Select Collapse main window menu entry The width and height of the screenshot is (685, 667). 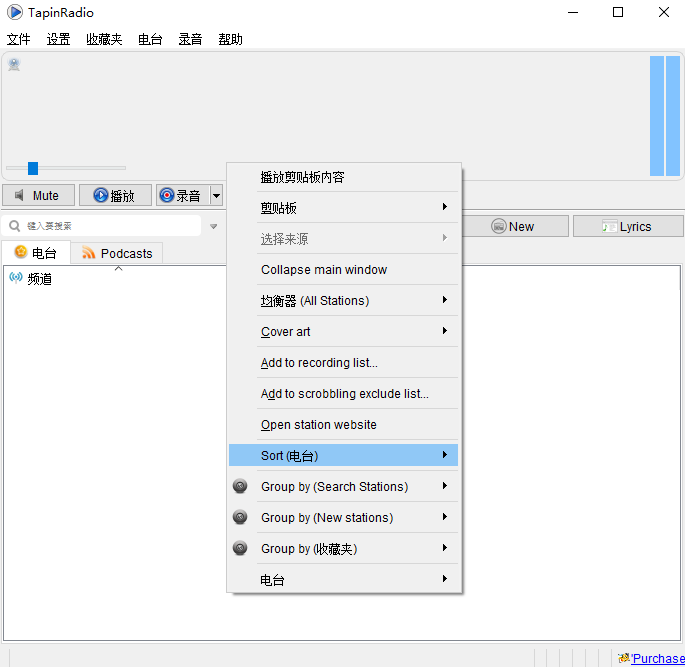pyautogui.click(x=324, y=270)
